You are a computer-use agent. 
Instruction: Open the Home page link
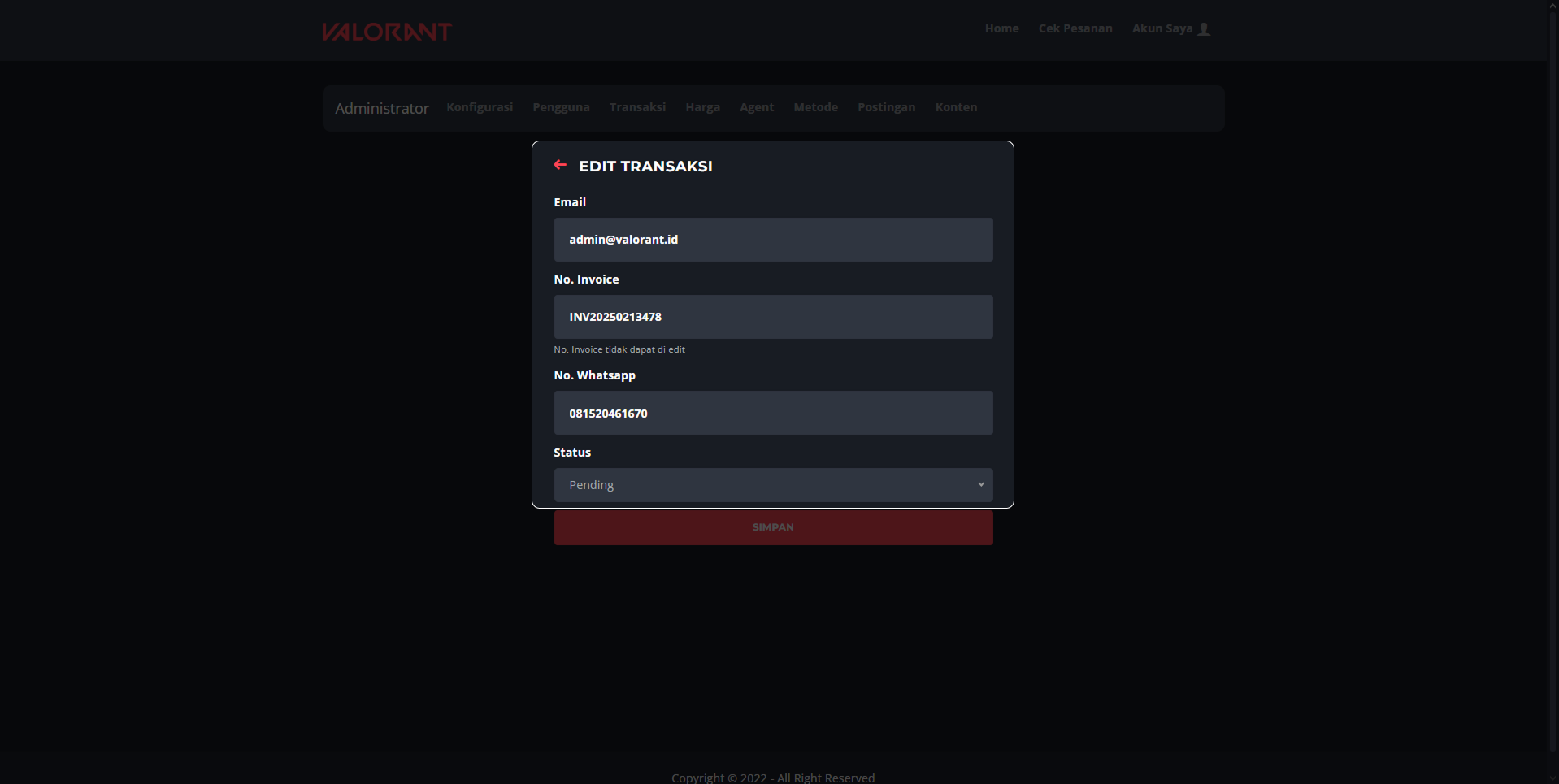[x=1001, y=28]
